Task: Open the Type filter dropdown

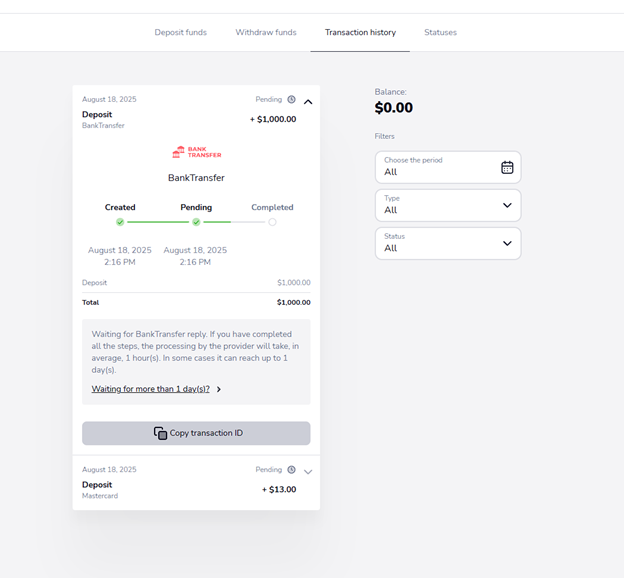Action: coord(448,205)
